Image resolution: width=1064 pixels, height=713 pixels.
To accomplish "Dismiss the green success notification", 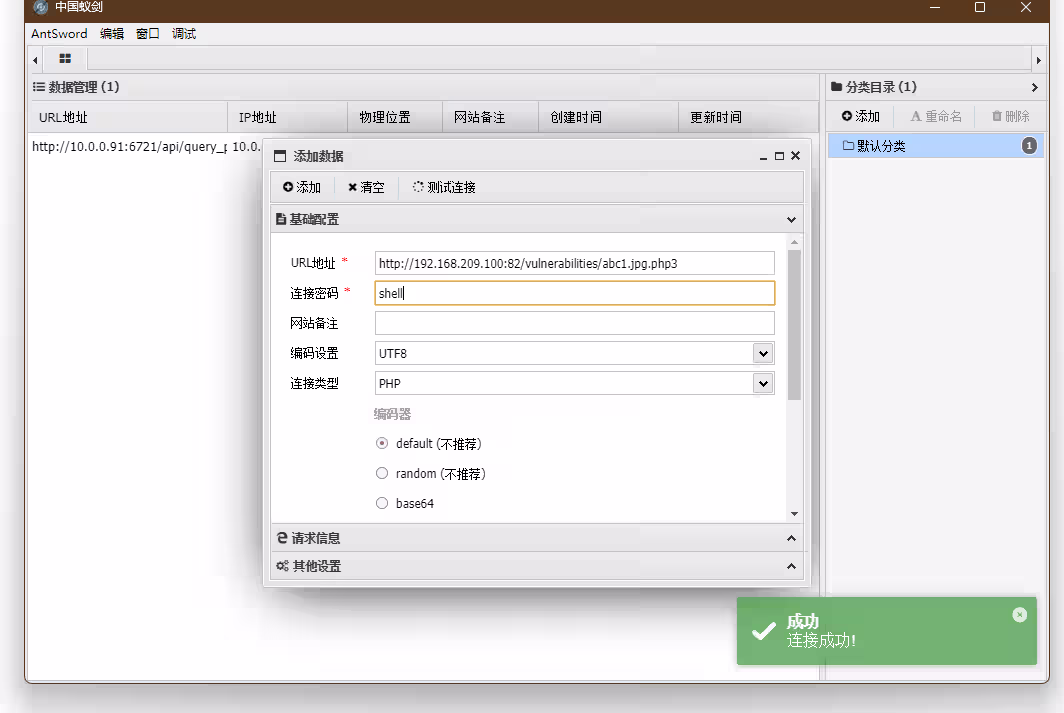I will [1019, 615].
